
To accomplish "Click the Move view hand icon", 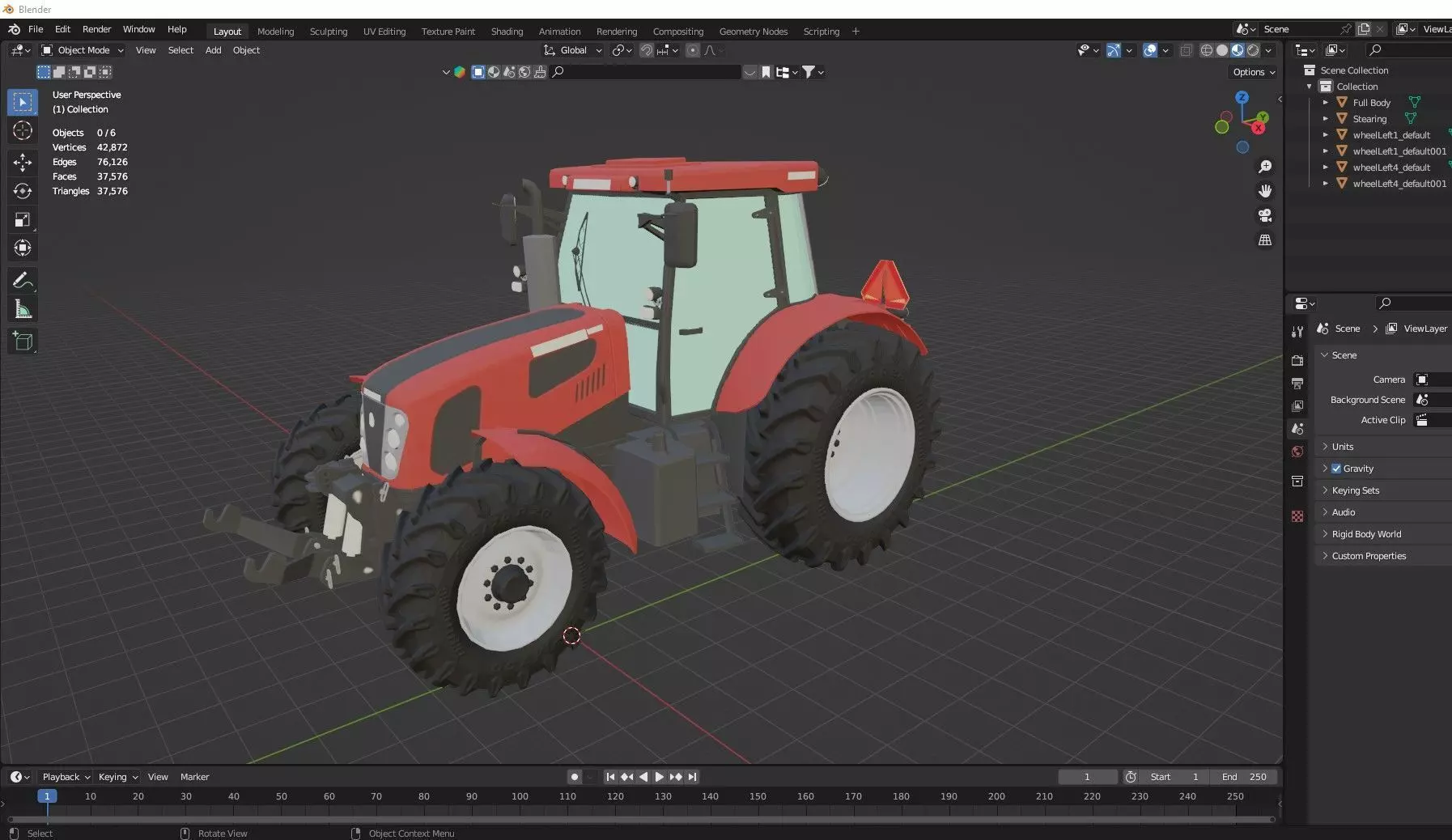I will [x=1264, y=191].
